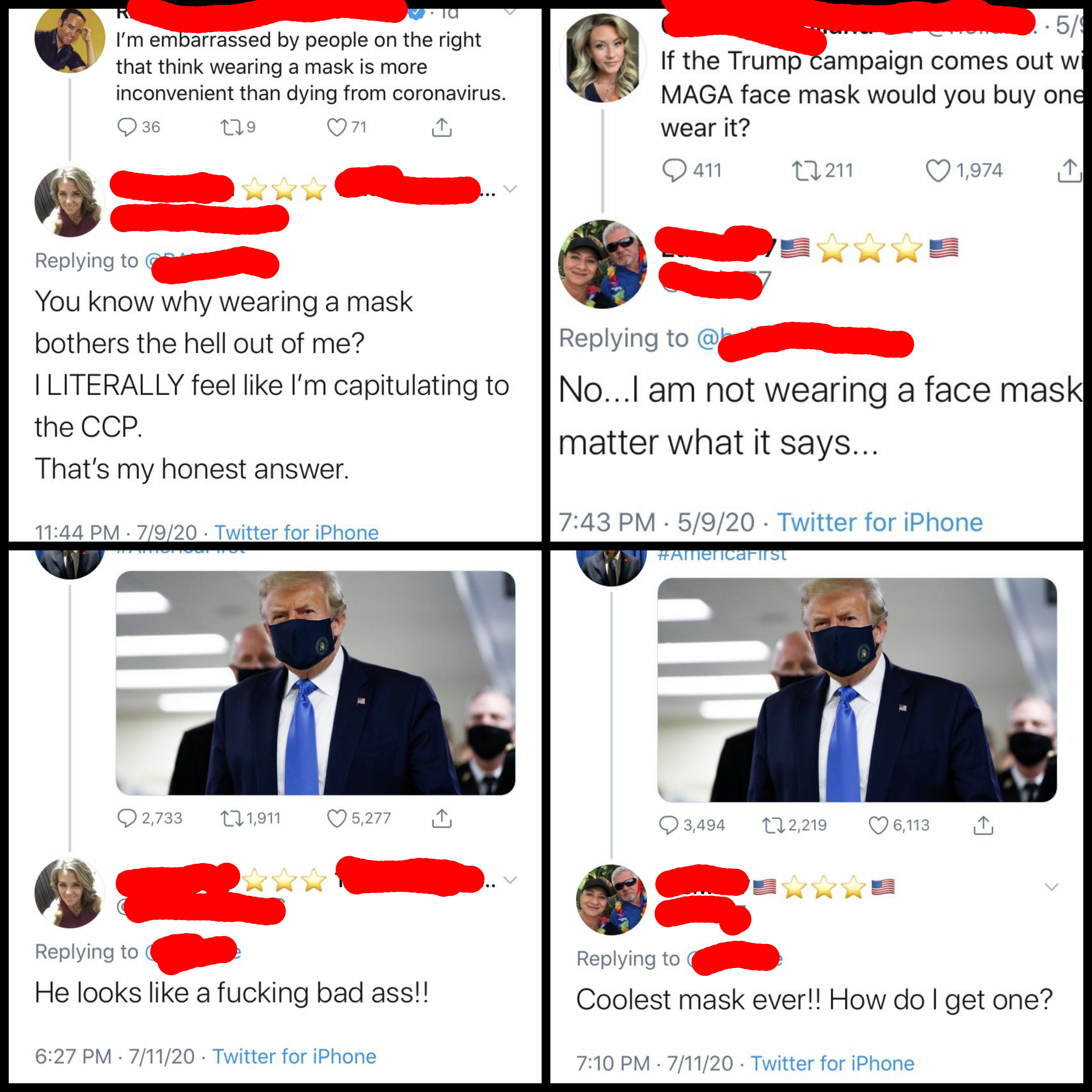Open chevron menu on 'Coolest mask ever' reply
This screenshot has width=1092, height=1092.
1052,887
